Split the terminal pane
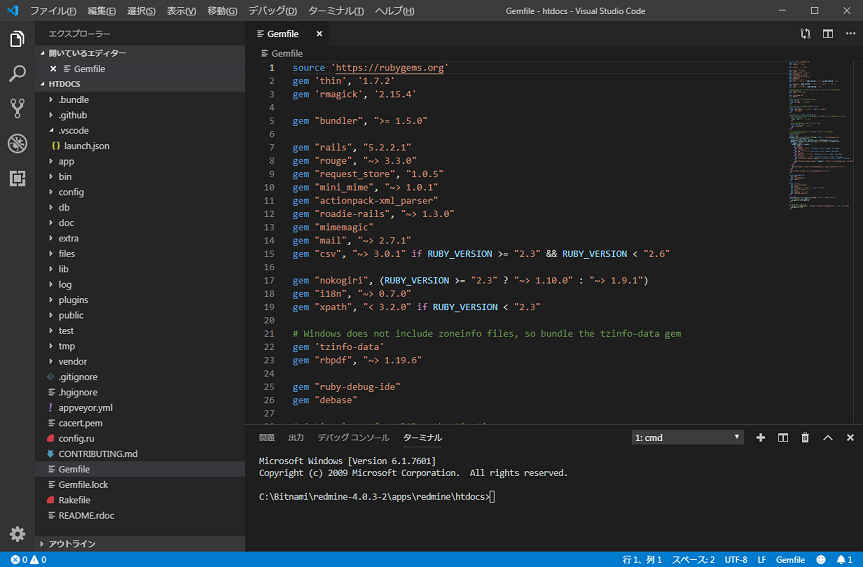Screen dimensions: 863x567 783,438
